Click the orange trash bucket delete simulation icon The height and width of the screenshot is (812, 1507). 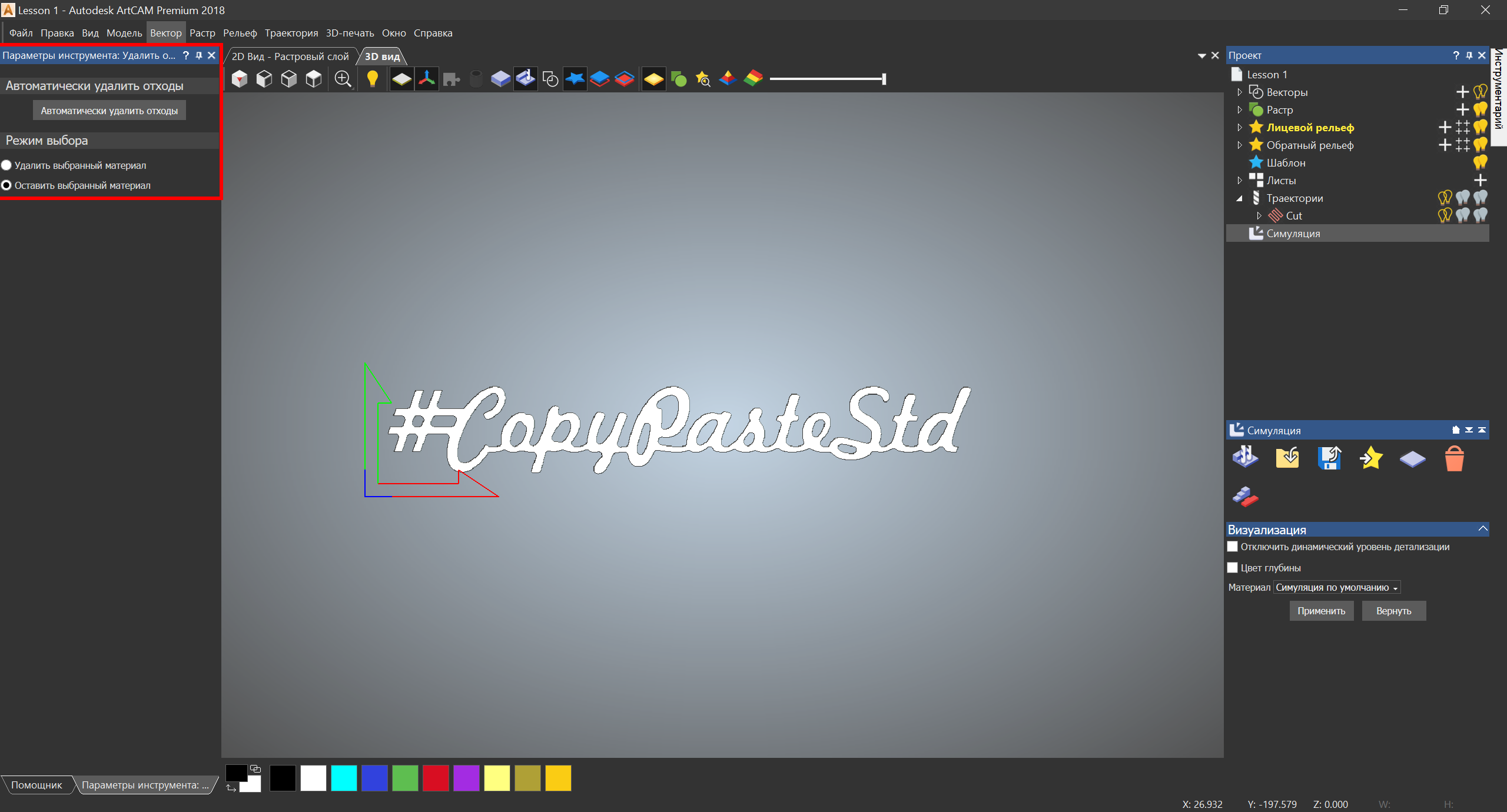click(1453, 458)
